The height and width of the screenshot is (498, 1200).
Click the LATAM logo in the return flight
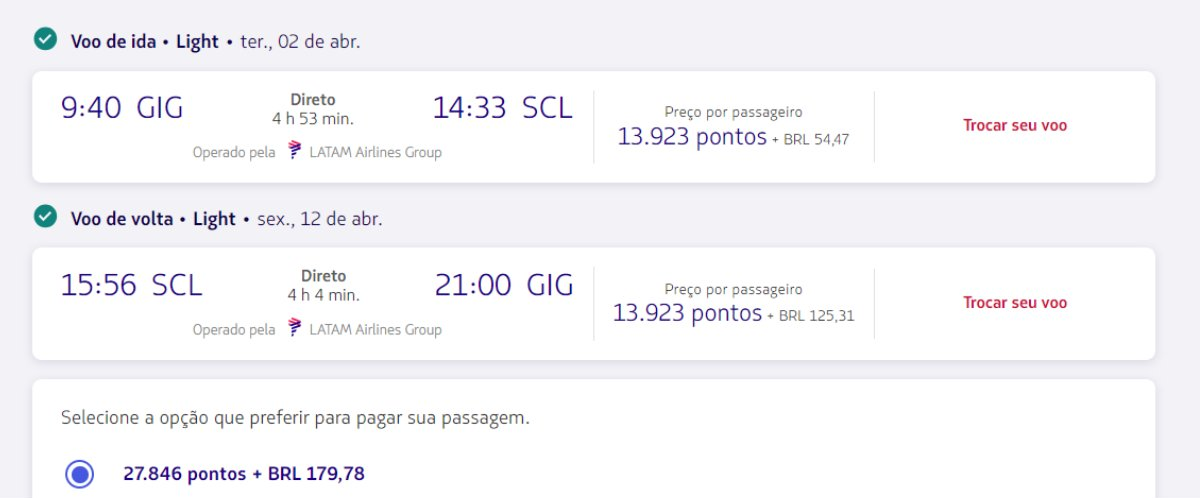coord(294,328)
